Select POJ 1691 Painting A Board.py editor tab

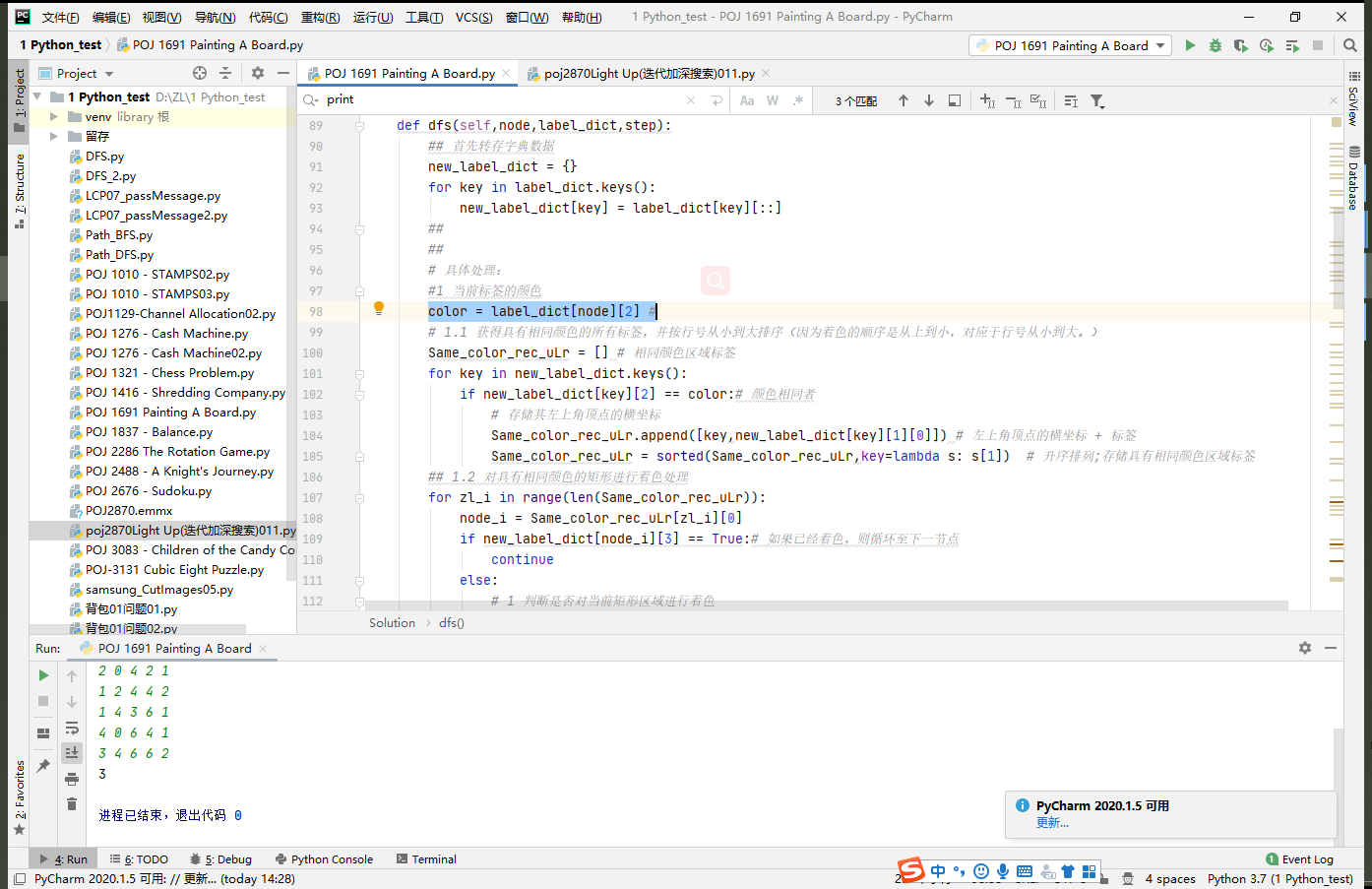409,73
